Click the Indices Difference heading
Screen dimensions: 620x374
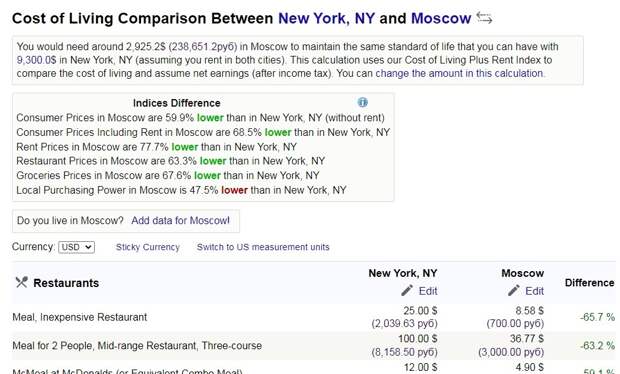tap(176, 103)
